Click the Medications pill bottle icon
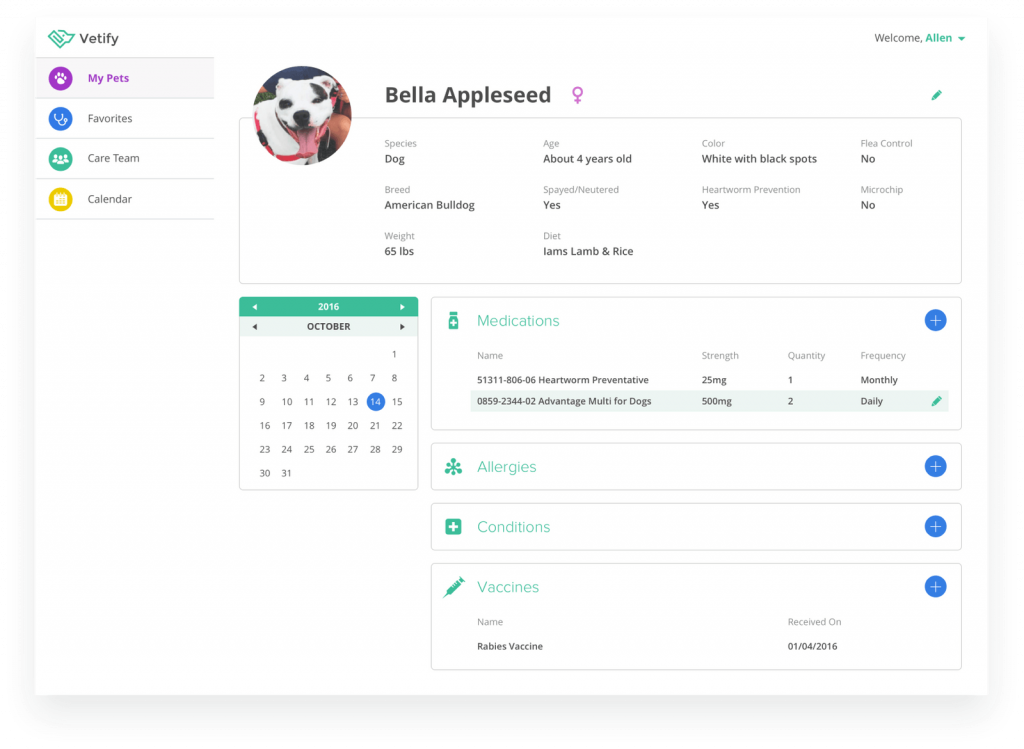The height and width of the screenshot is (749, 1024). [454, 320]
